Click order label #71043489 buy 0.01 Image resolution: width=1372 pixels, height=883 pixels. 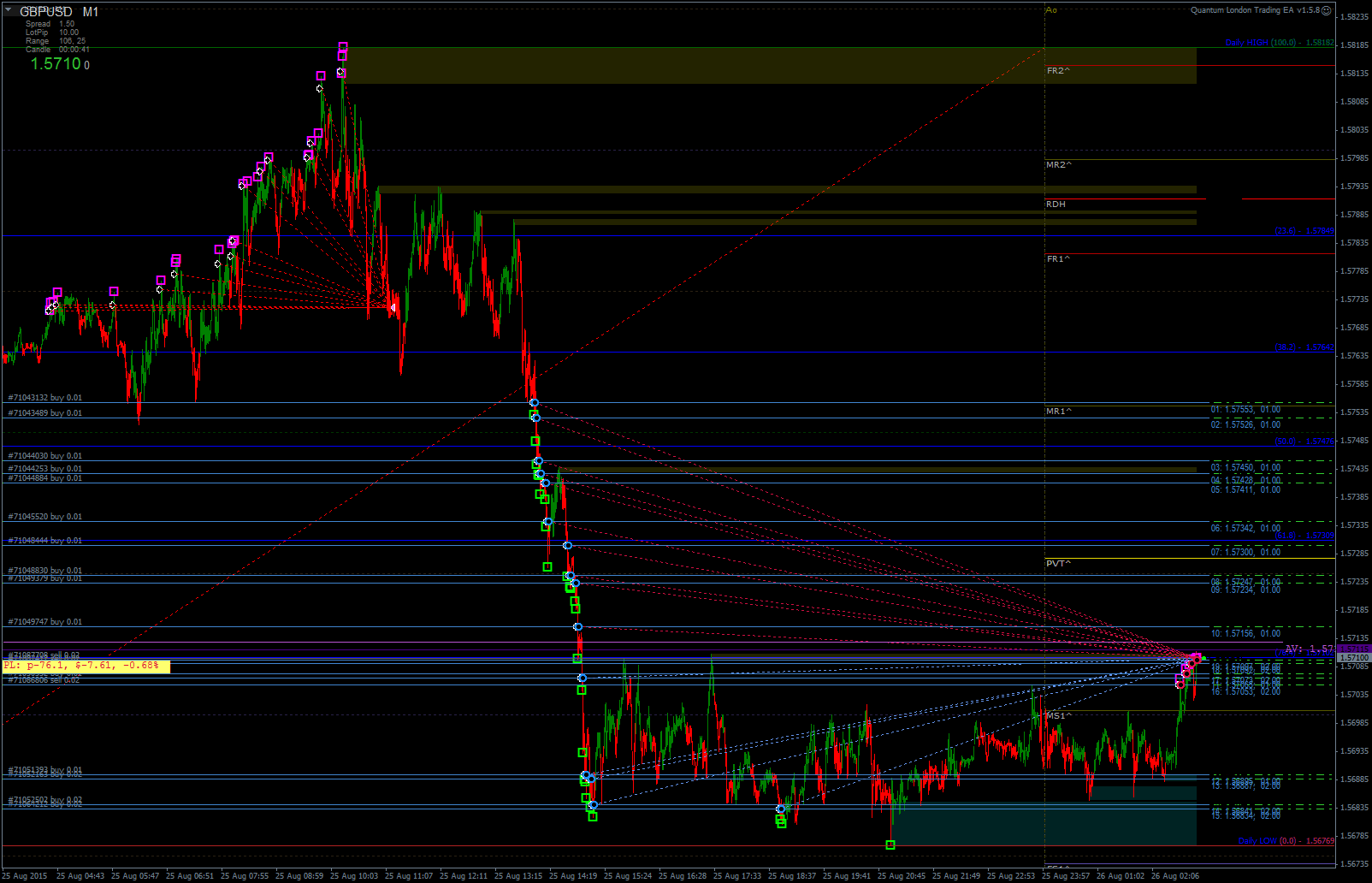point(45,413)
